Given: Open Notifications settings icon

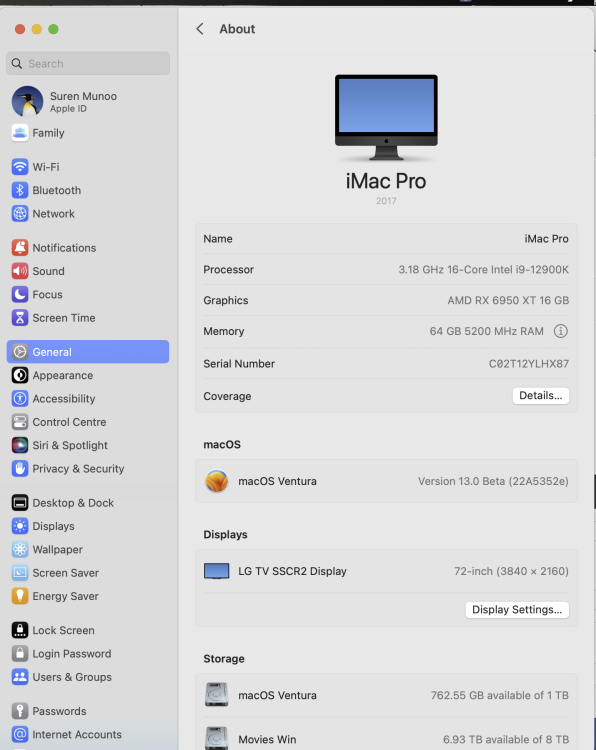Looking at the screenshot, I should [x=20, y=247].
